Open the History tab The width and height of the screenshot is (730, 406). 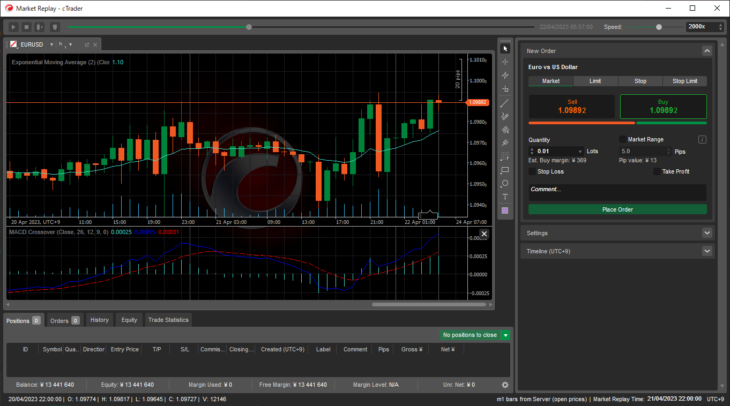pos(100,320)
